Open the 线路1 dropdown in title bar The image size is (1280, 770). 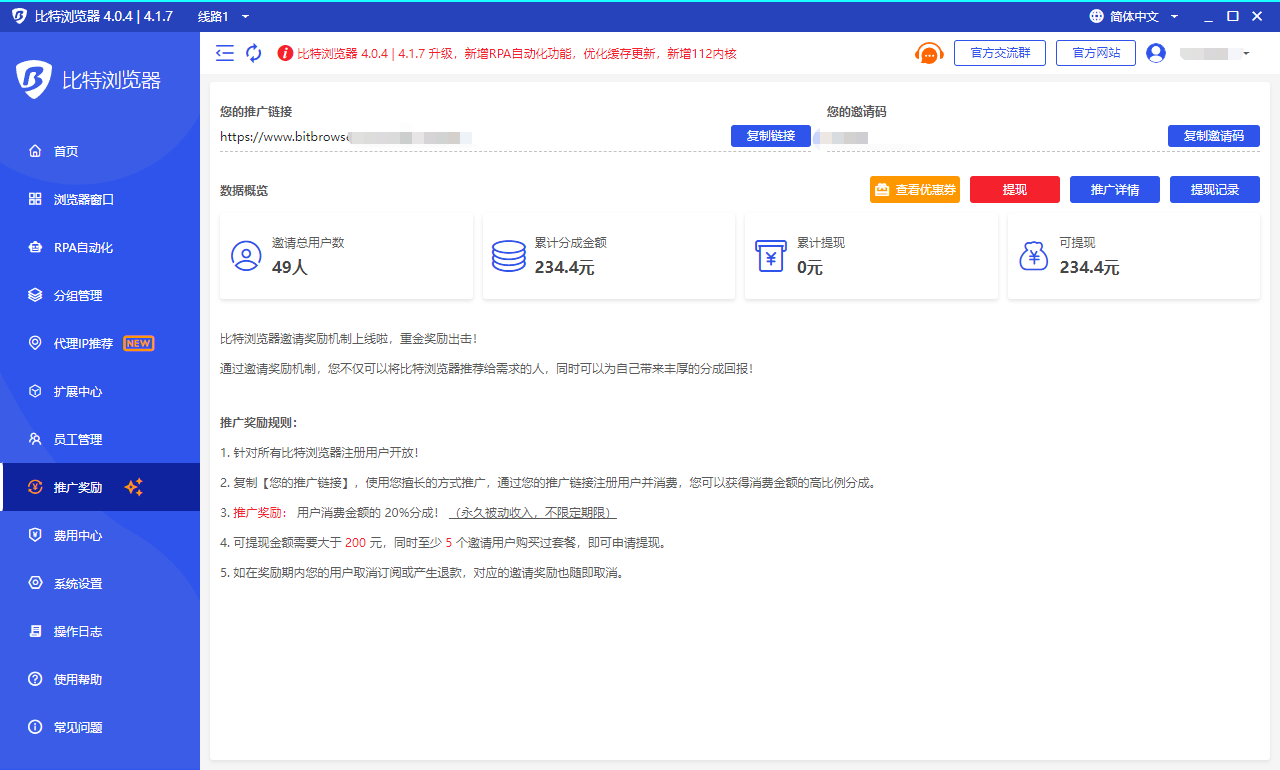coord(223,16)
